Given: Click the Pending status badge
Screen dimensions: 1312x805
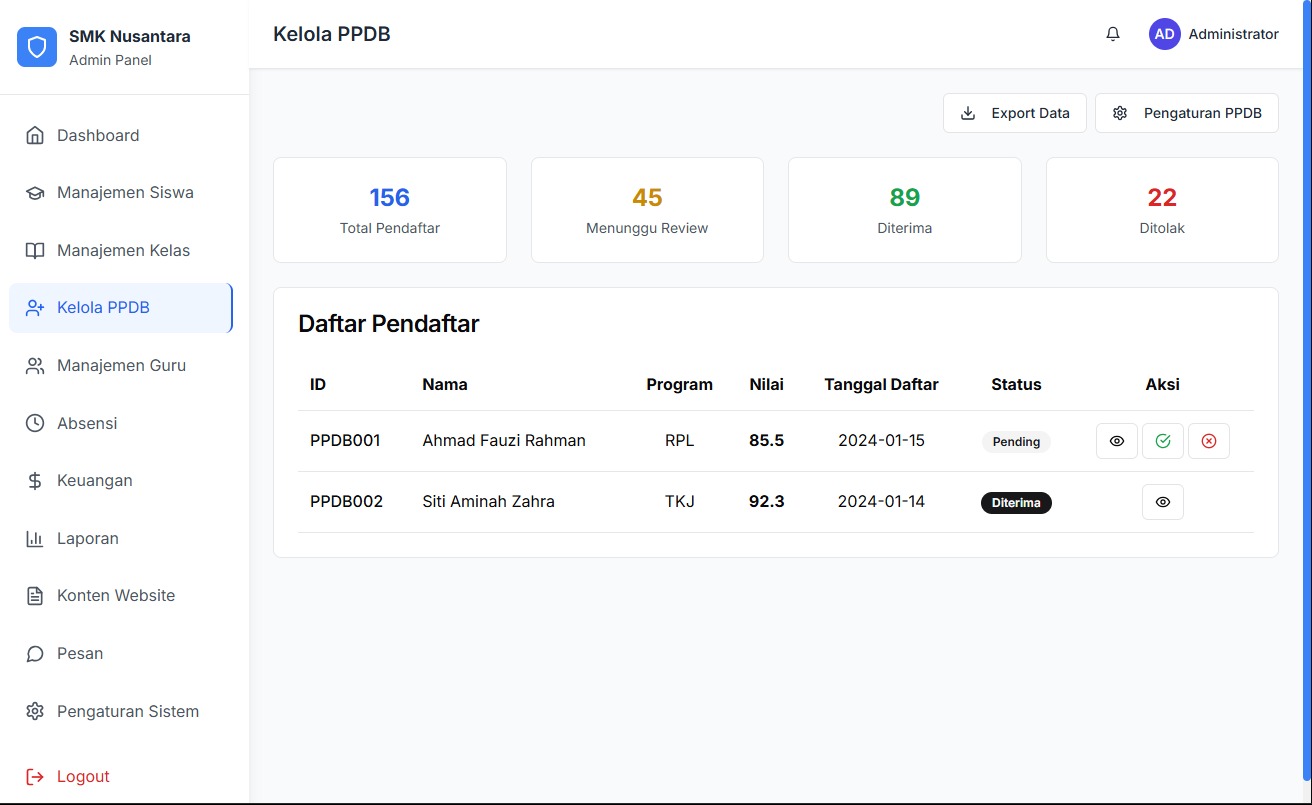Looking at the screenshot, I should [x=1016, y=442].
